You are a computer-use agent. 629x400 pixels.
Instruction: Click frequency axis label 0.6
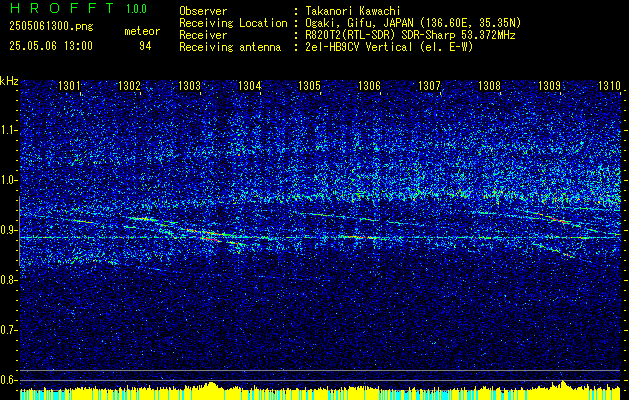pyautogui.click(x=9, y=380)
